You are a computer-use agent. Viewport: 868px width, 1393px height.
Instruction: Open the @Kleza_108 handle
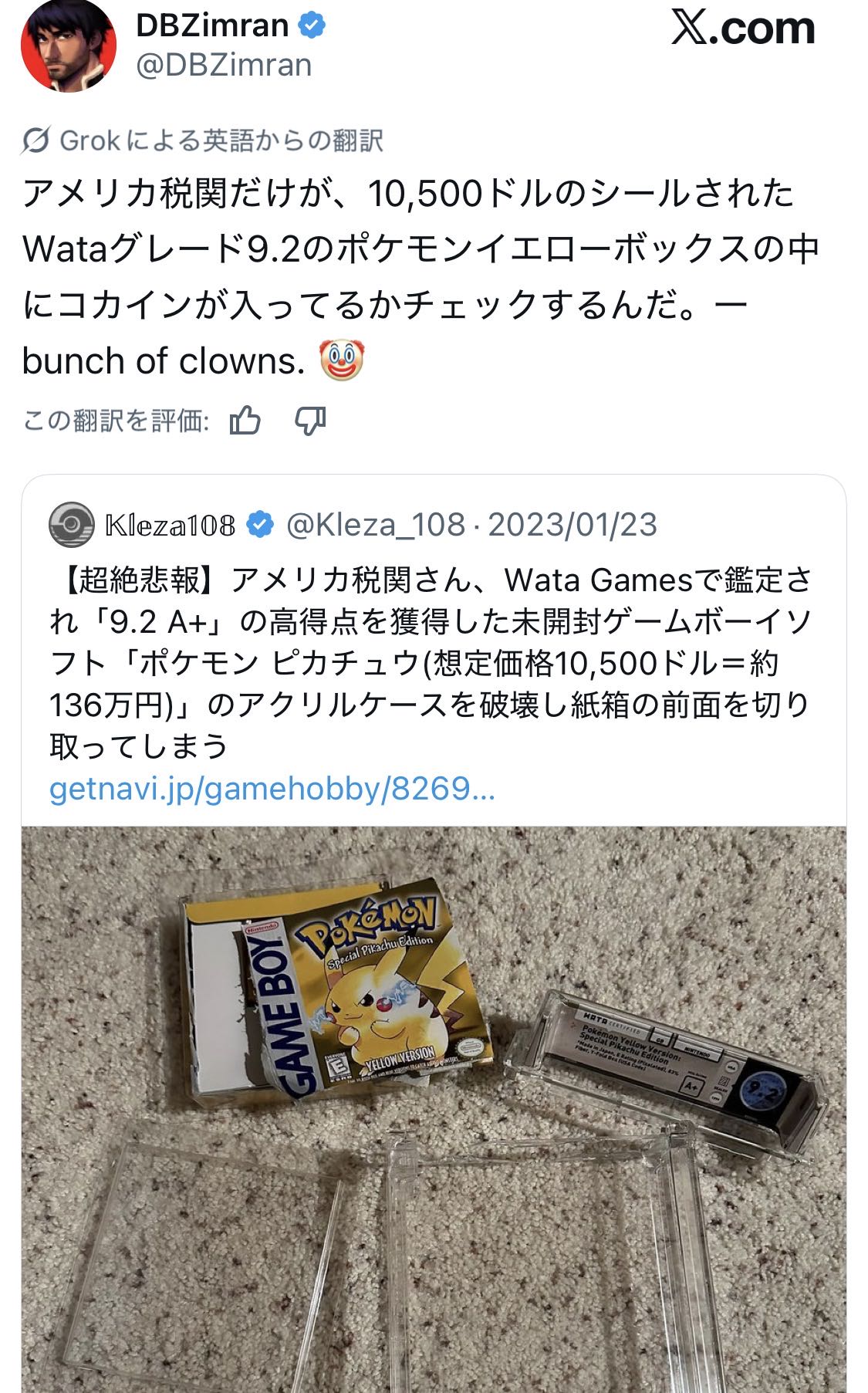(x=376, y=525)
